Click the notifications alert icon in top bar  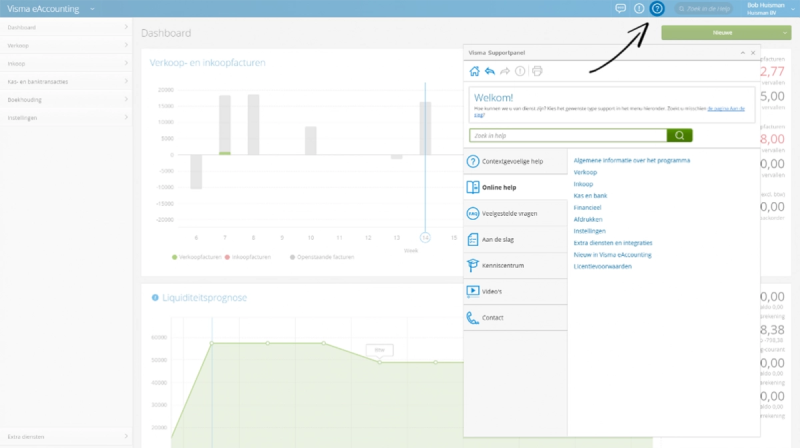(639, 9)
